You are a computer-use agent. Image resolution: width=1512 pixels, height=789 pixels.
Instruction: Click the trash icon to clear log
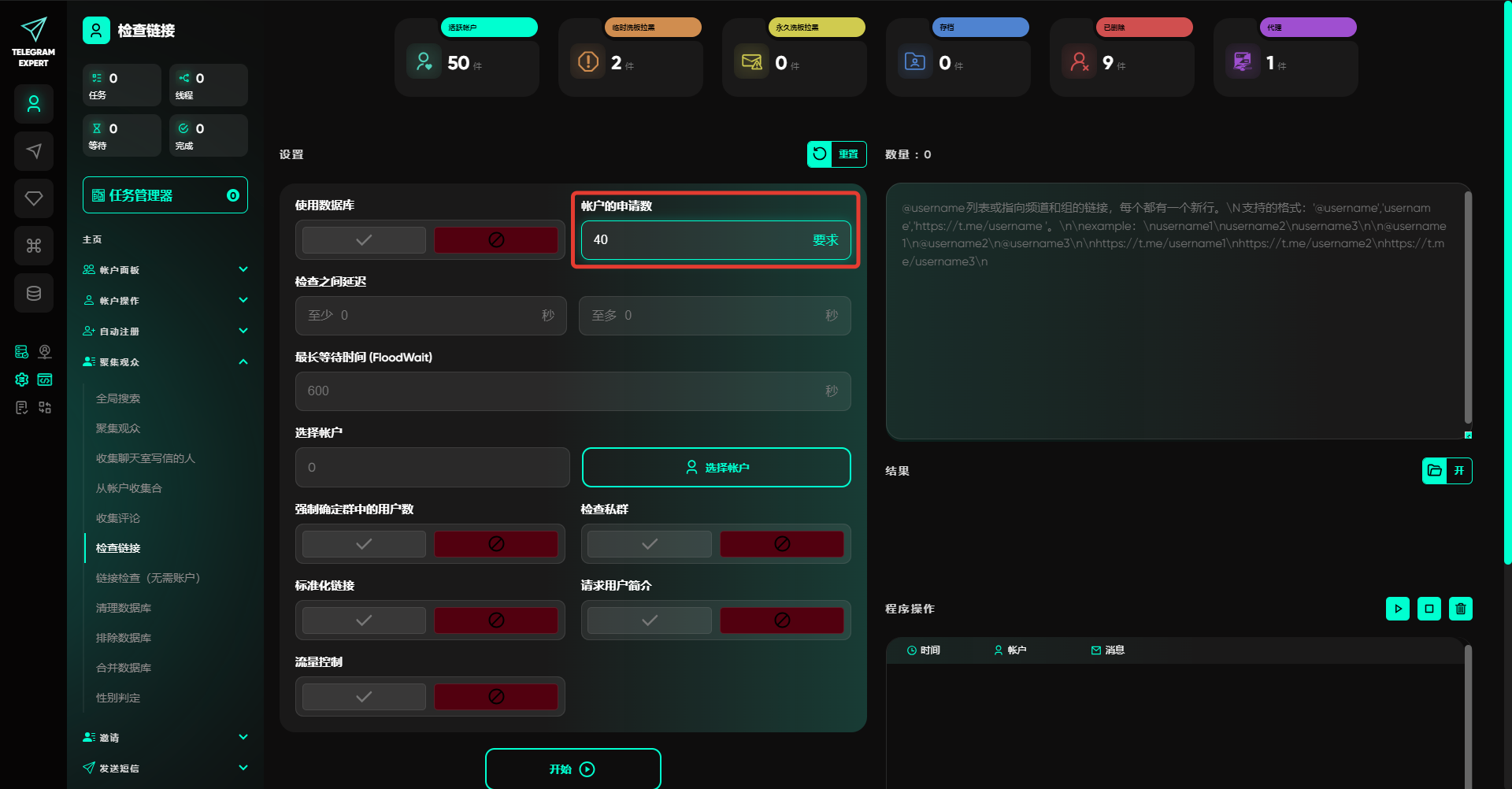(1460, 609)
